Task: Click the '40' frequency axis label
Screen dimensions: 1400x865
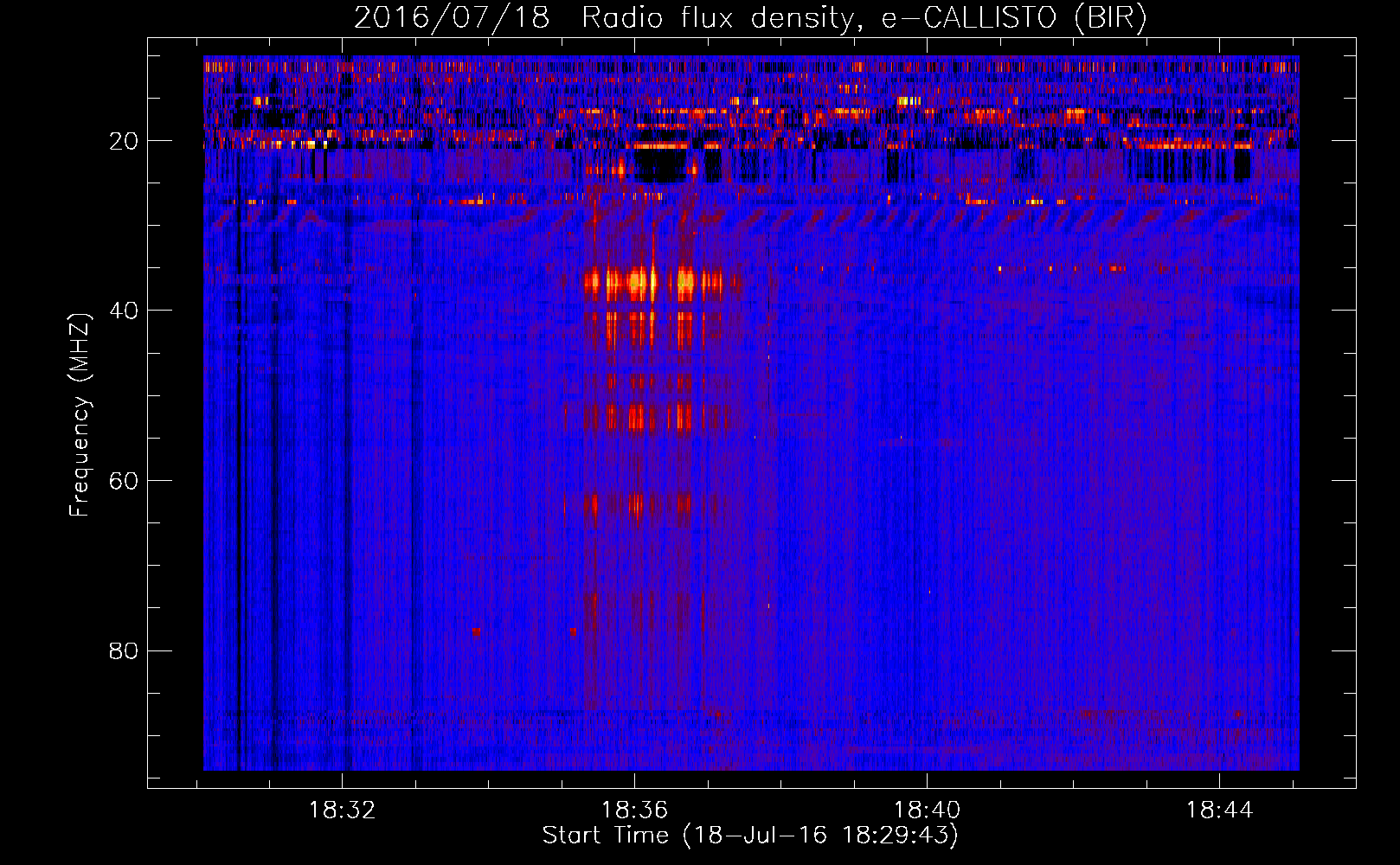Action: tap(125, 311)
